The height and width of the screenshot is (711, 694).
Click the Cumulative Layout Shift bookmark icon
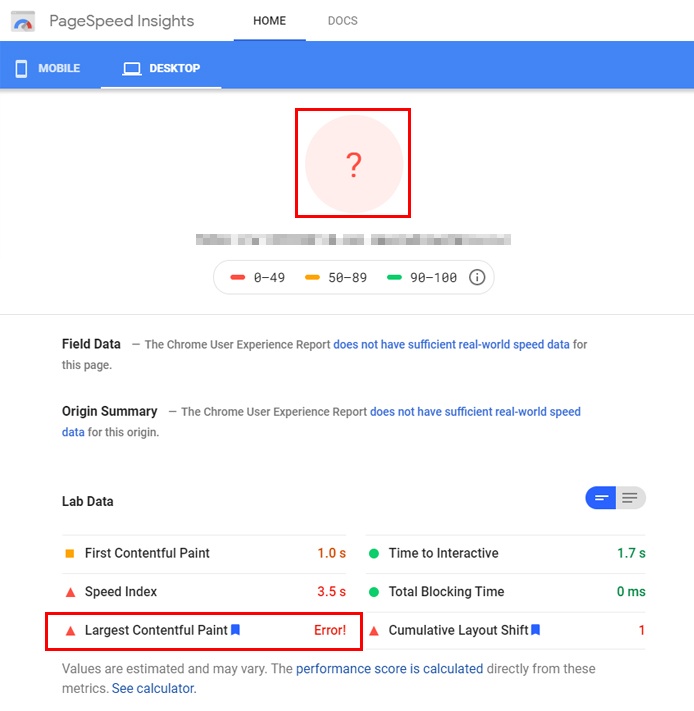coord(535,629)
